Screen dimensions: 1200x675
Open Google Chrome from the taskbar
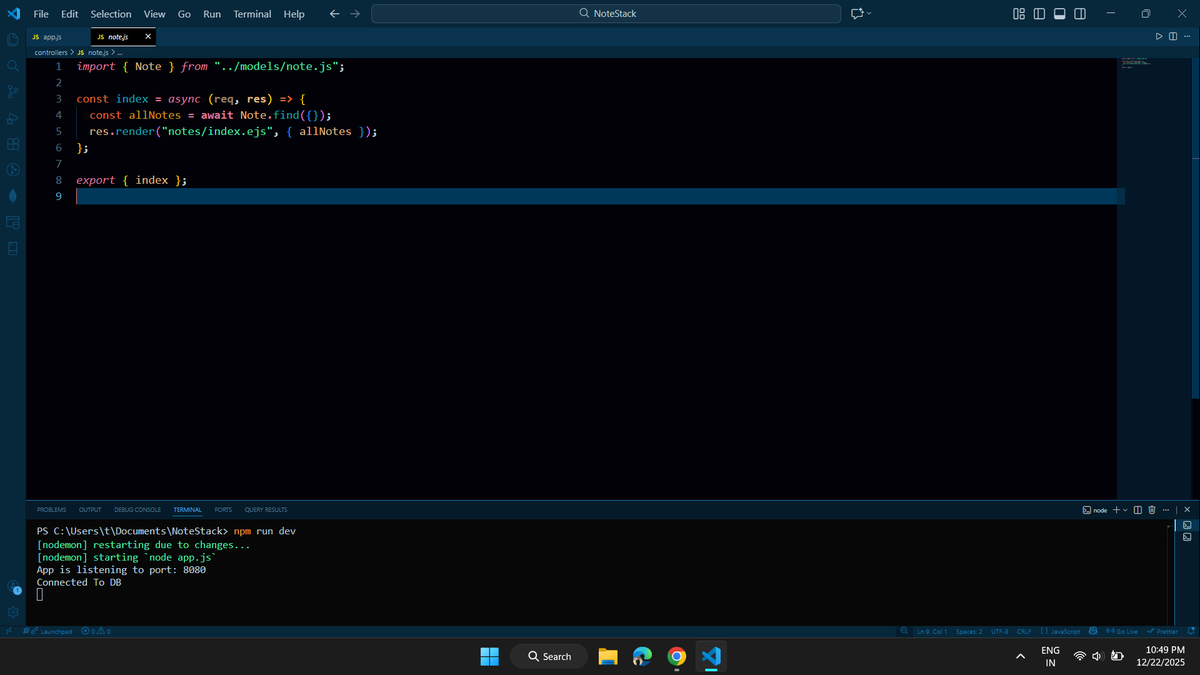coord(677,656)
